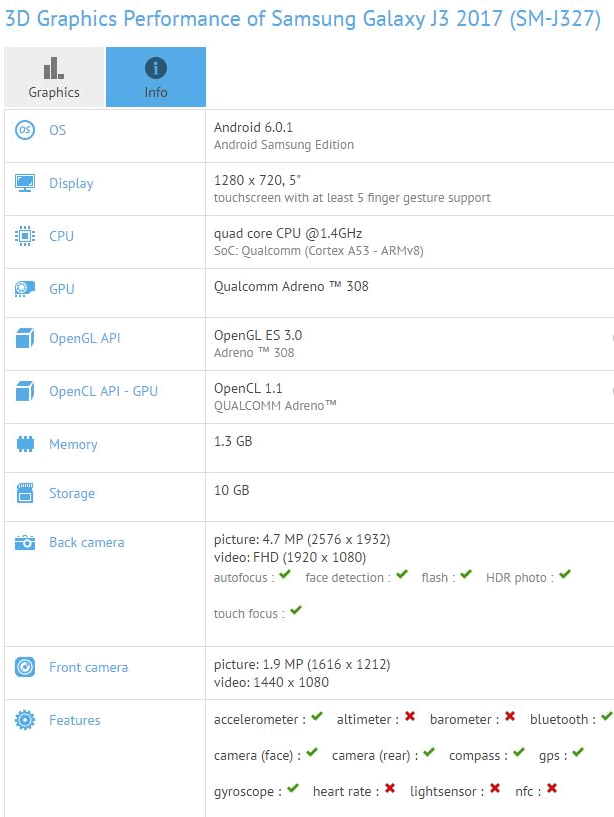Viewport: 614px width, 817px height.
Task: Switch to the Graphics tab
Action: (x=54, y=77)
